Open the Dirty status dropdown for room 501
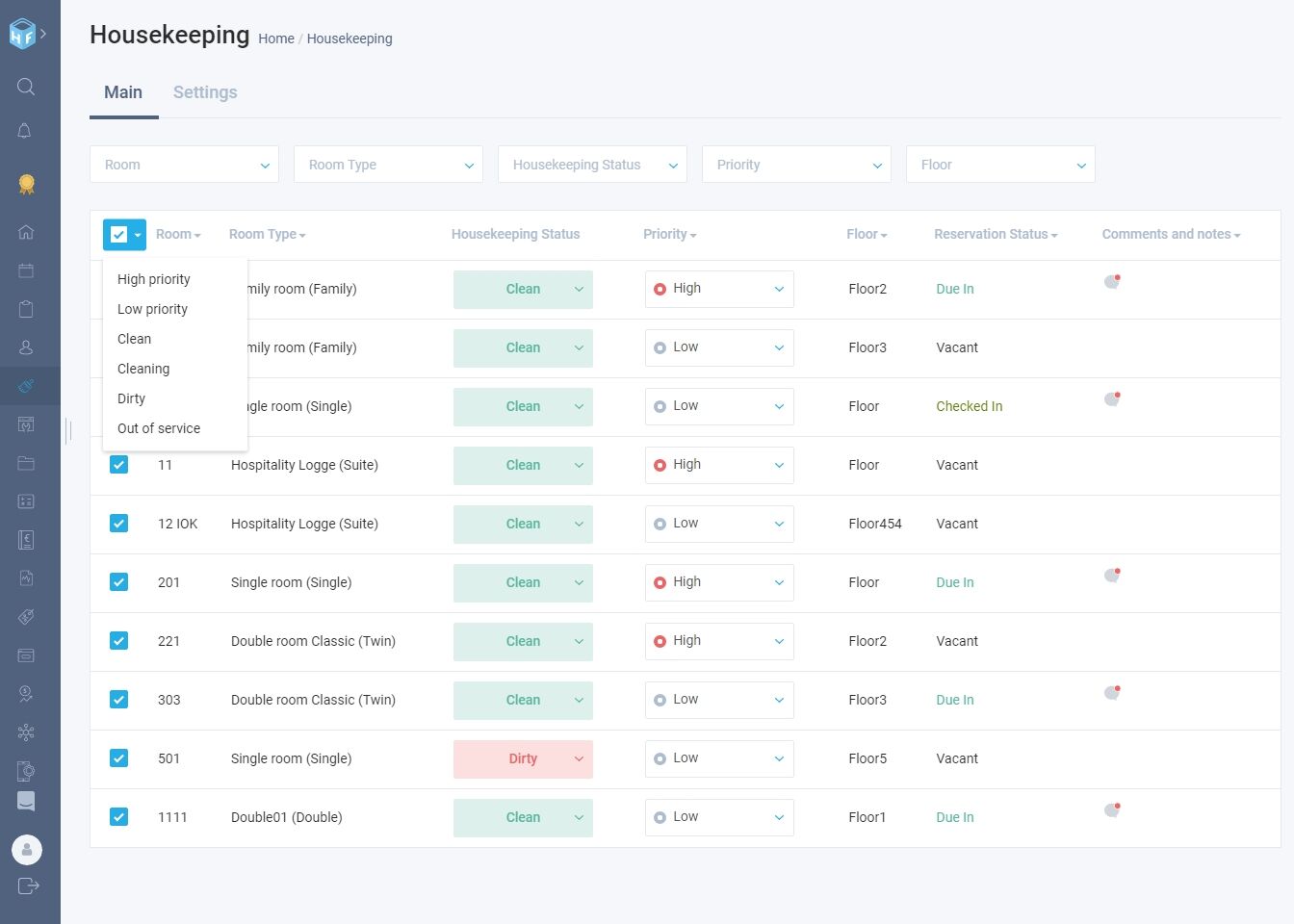The image size is (1294, 924). [523, 758]
